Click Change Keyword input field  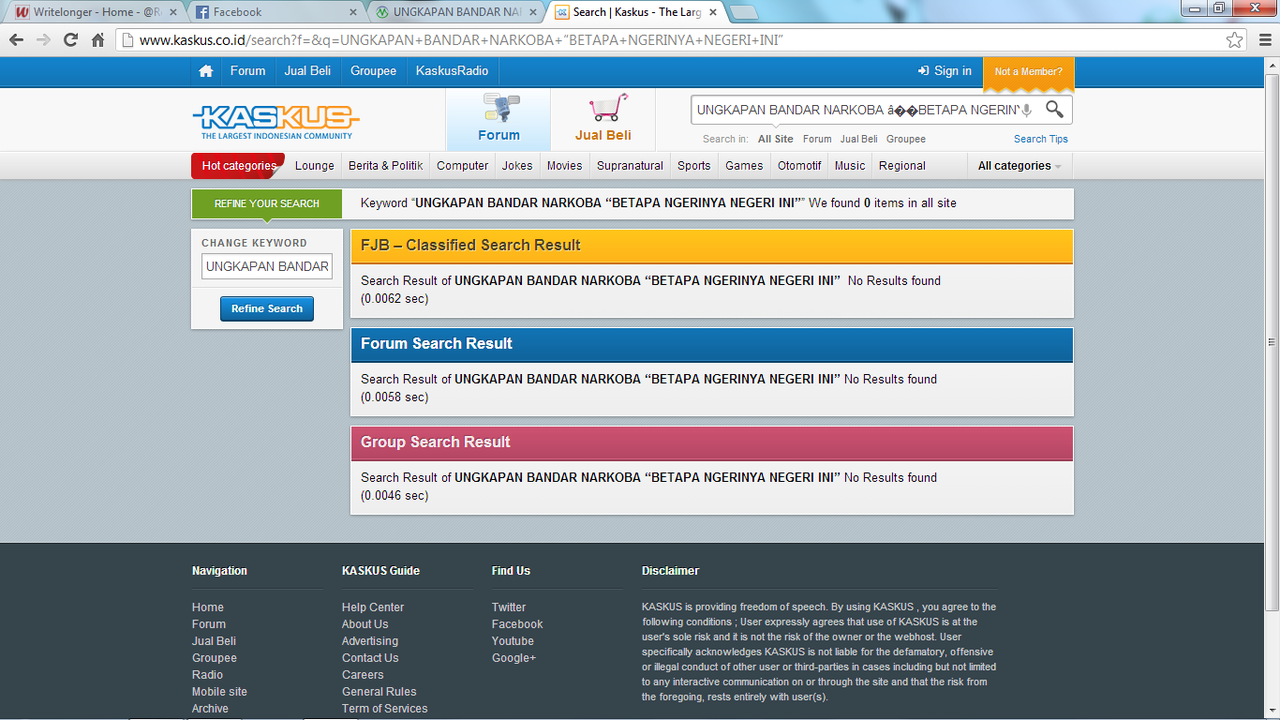point(267,266)
